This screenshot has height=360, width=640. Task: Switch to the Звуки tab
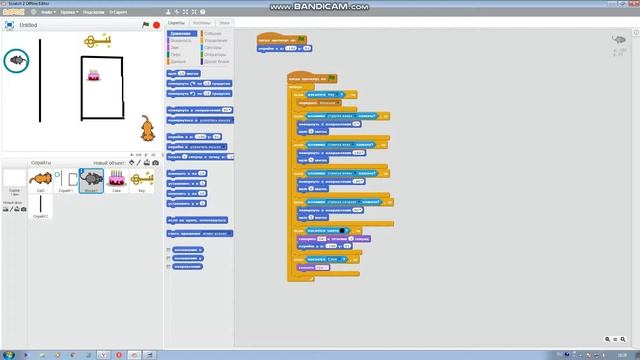224,23
